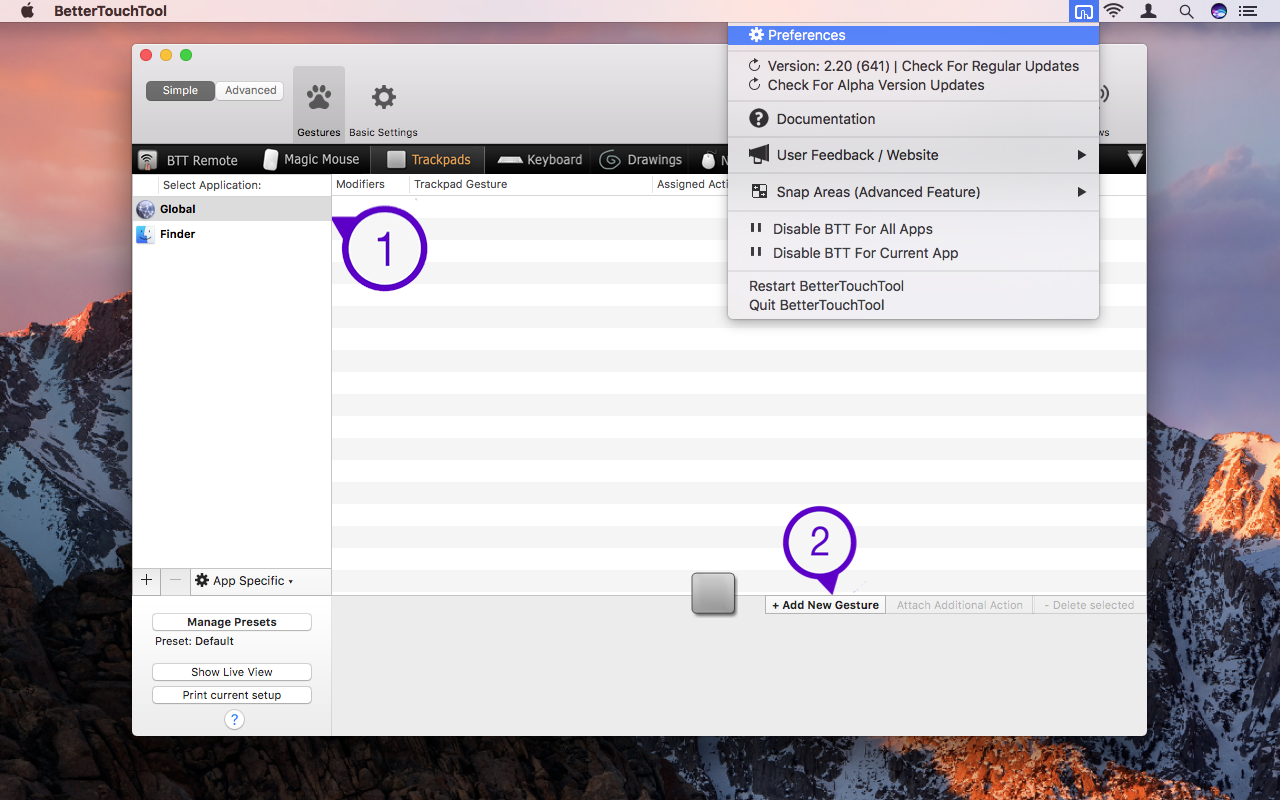Open the Magic Mouse tab
Screen dimensions: 1280x800
[x=311, y=159]
